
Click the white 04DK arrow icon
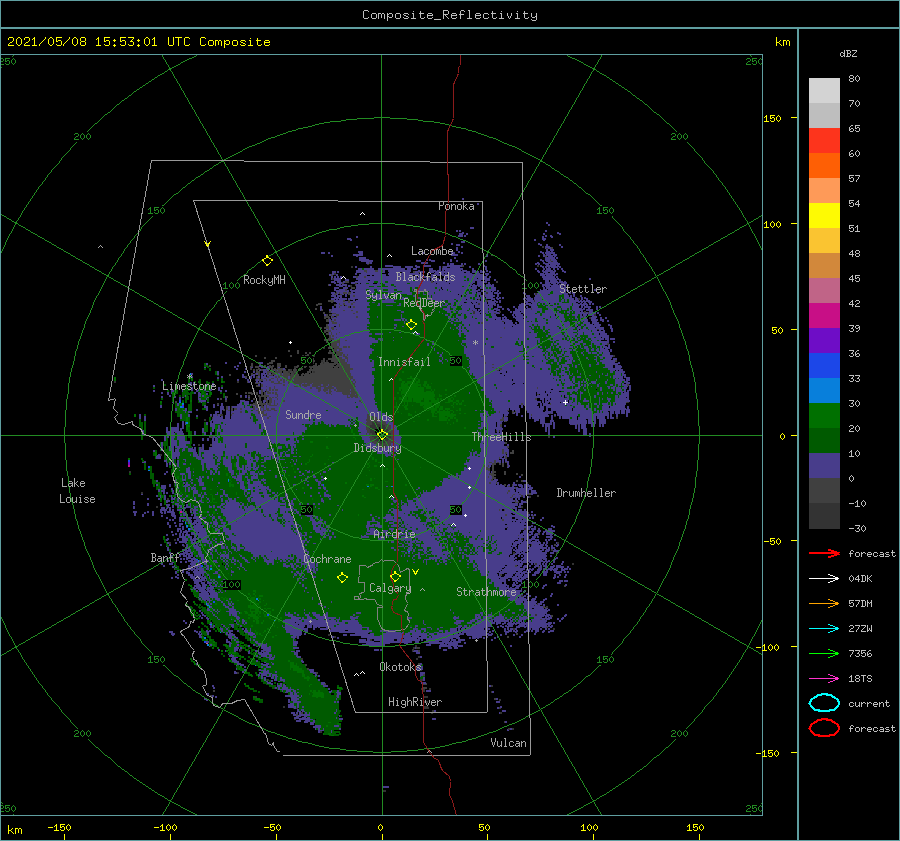point(824,579)
